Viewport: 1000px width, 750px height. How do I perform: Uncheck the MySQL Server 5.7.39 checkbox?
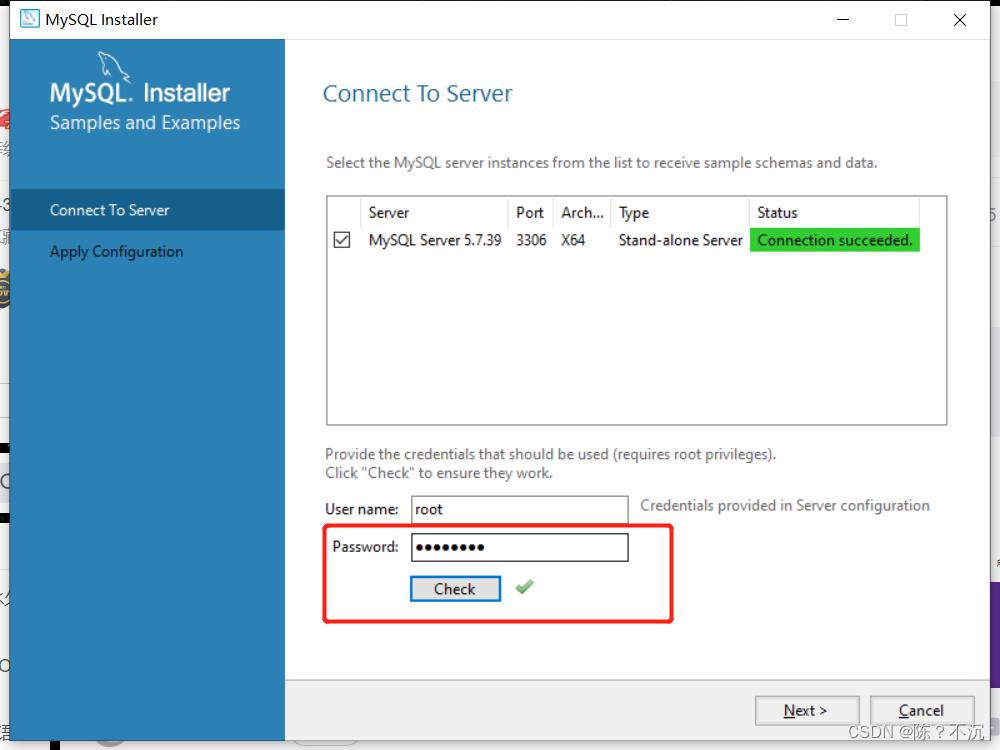point(343,240)
